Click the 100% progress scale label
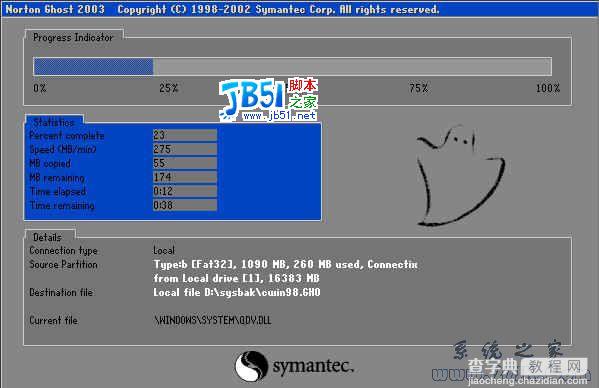The image size is (599, 388). pos(548,88)
